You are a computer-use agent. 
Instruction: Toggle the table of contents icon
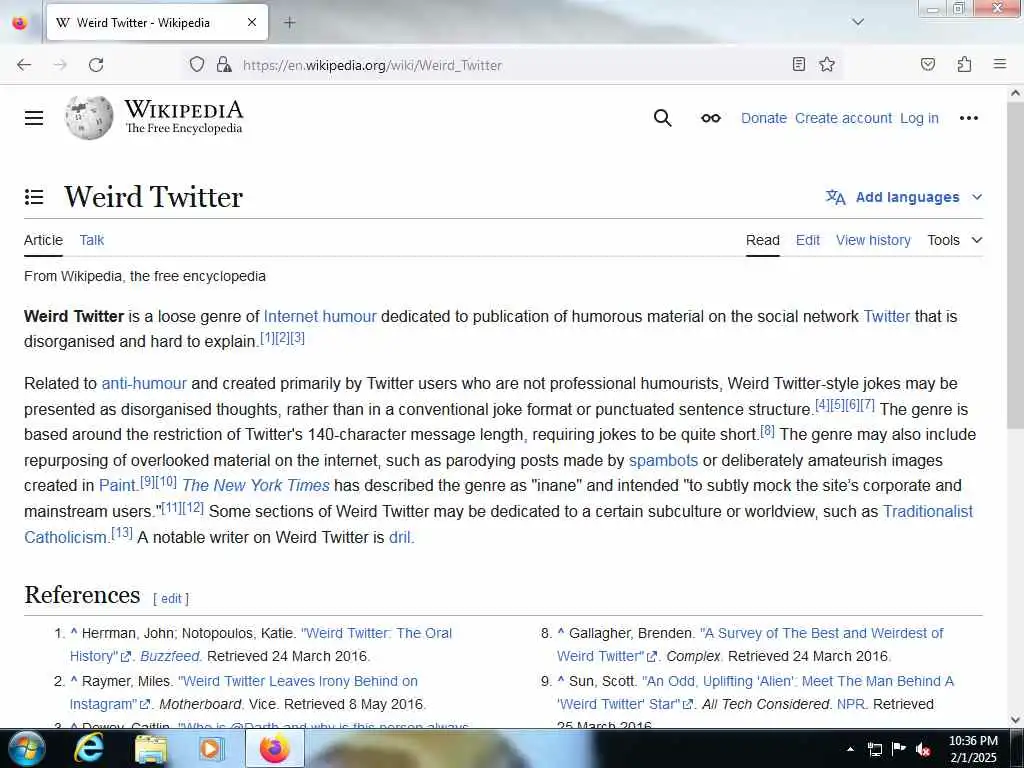click(x=34, y=197)
